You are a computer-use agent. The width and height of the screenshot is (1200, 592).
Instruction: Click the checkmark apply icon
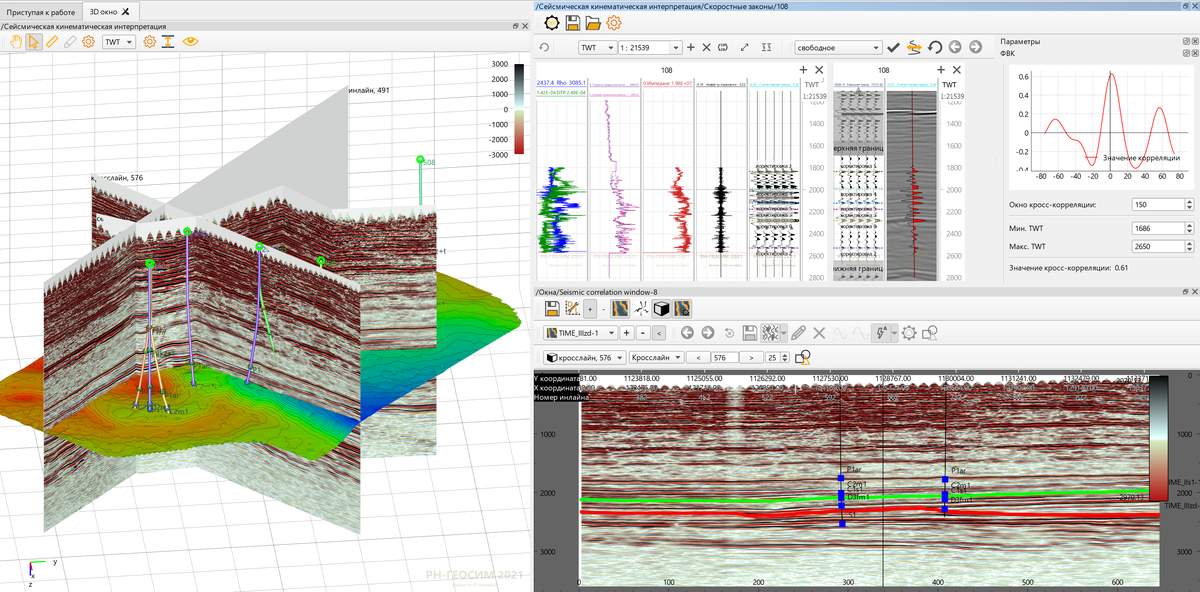point(894,47)
